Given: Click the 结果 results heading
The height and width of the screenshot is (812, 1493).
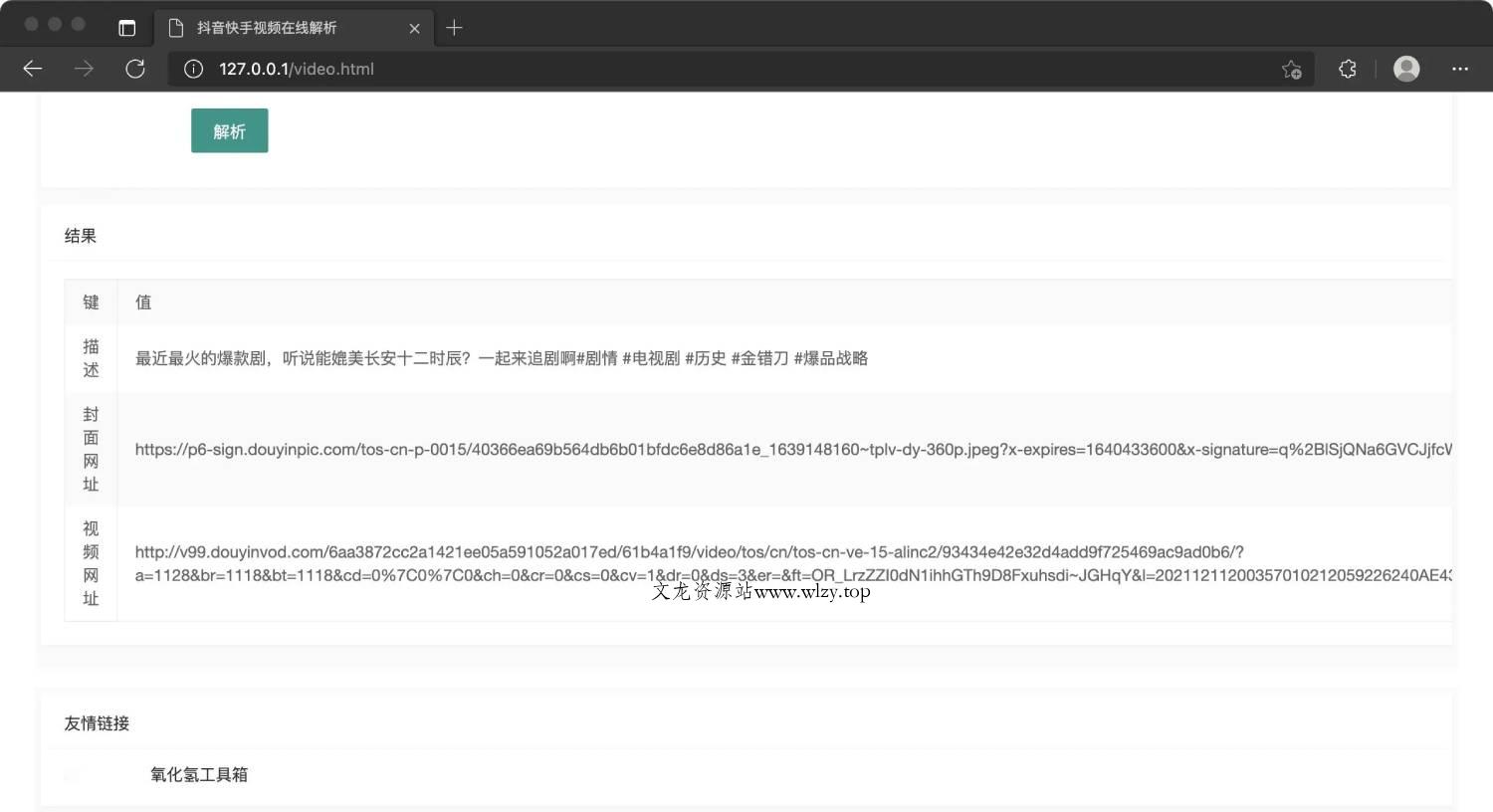Looking at the screenshot, I should coord(80,236).
